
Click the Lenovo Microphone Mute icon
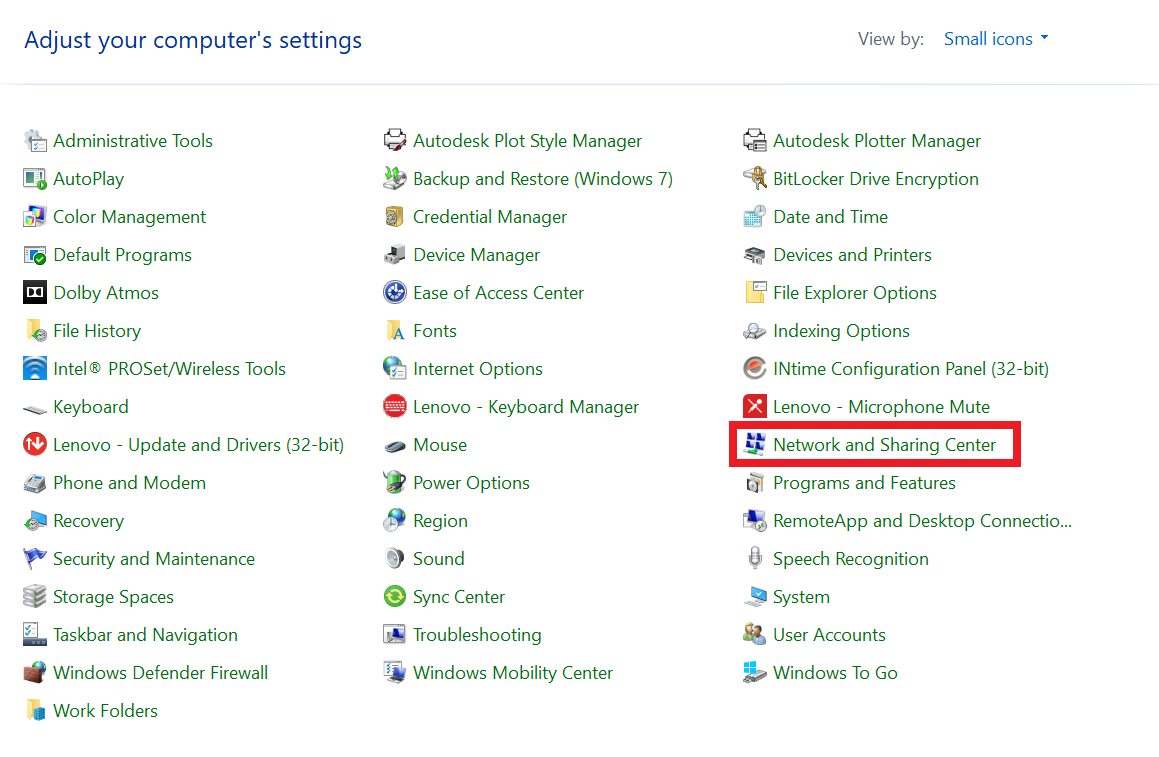coord(755,407)
